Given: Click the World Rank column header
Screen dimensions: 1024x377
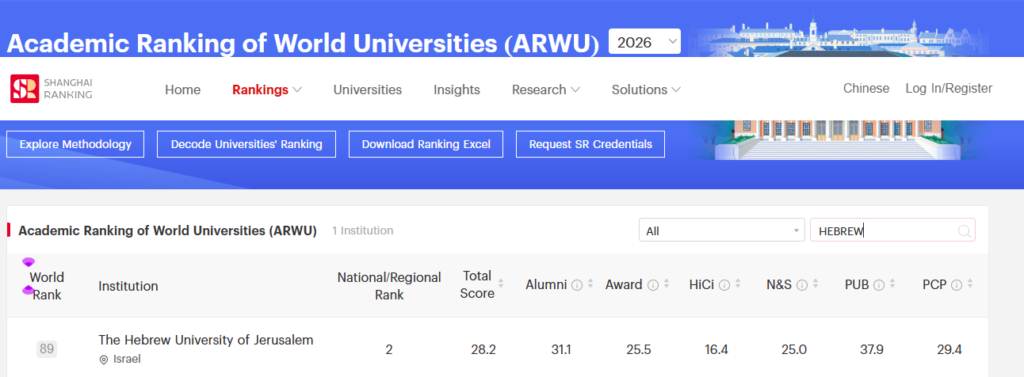Looking at the screenshot, I should point(46,286).
